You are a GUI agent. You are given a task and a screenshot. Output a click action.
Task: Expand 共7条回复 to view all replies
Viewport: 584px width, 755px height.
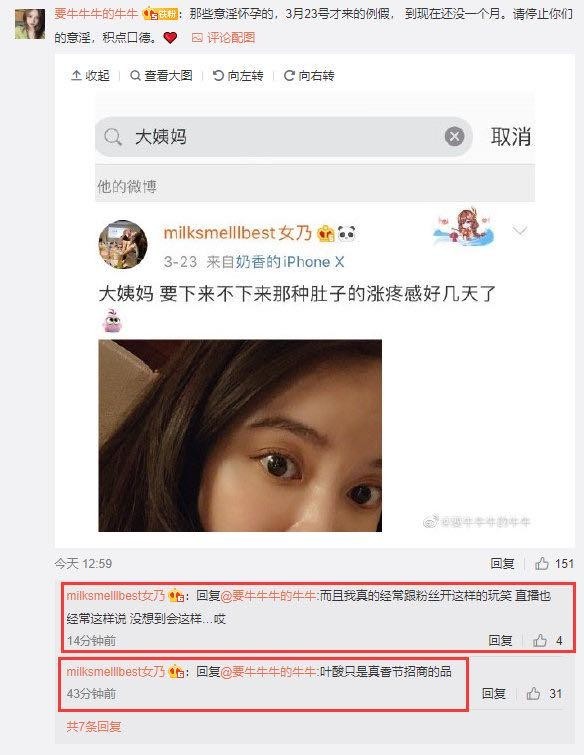click(94, 726)
